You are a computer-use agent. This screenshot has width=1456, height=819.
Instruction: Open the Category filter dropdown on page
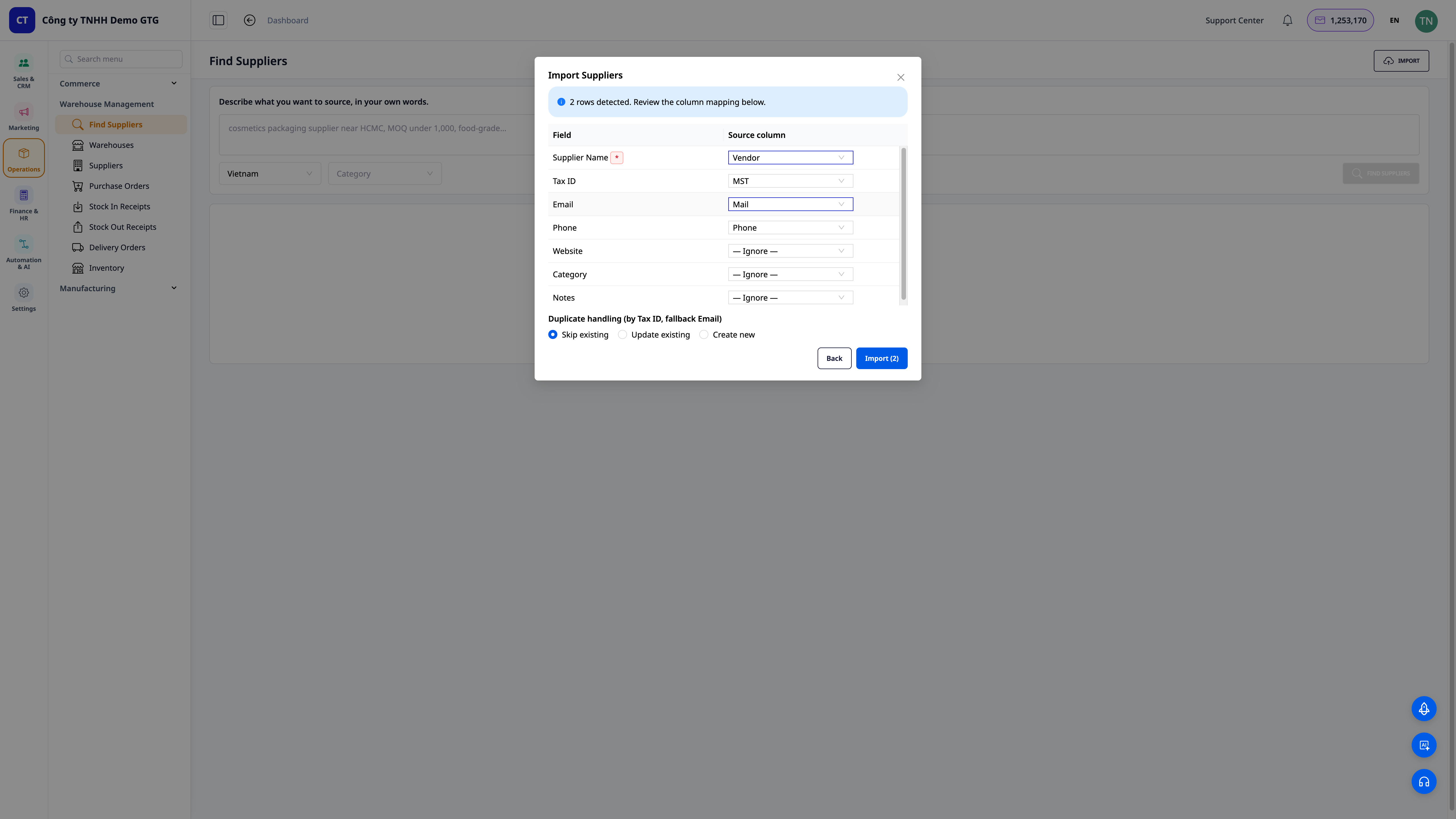coord(385,173)
